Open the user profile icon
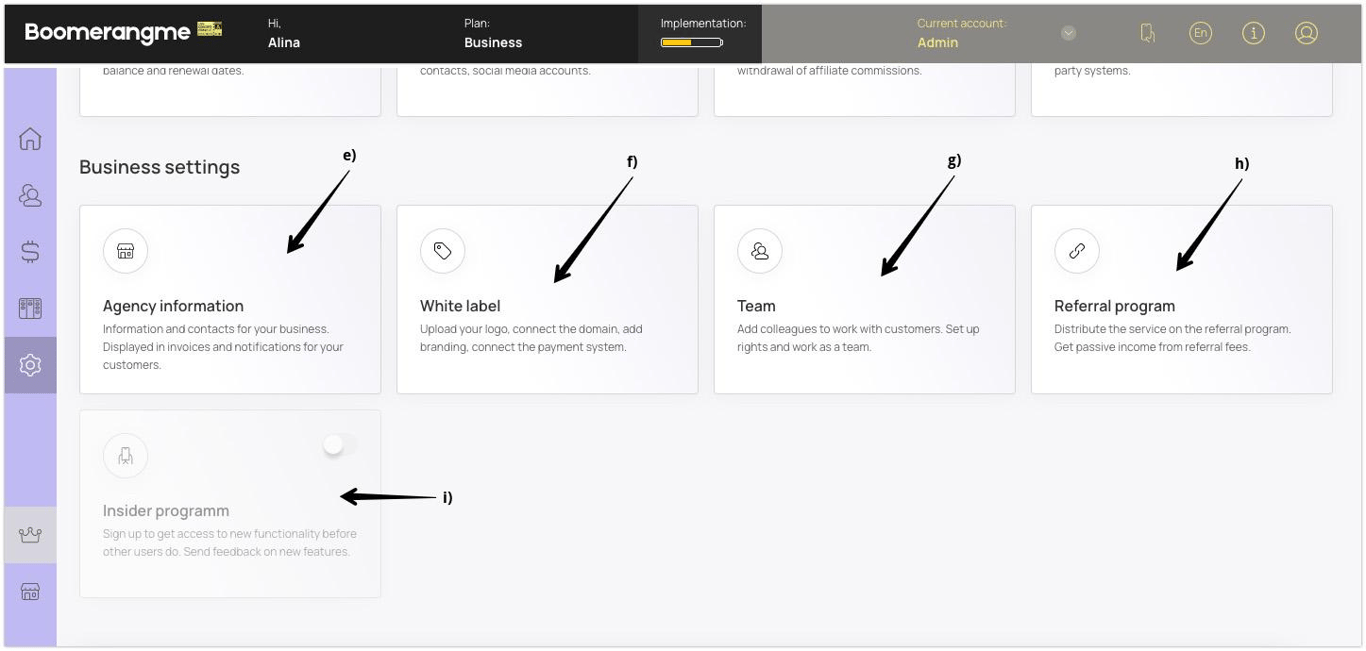 (x=1306, y=33)
